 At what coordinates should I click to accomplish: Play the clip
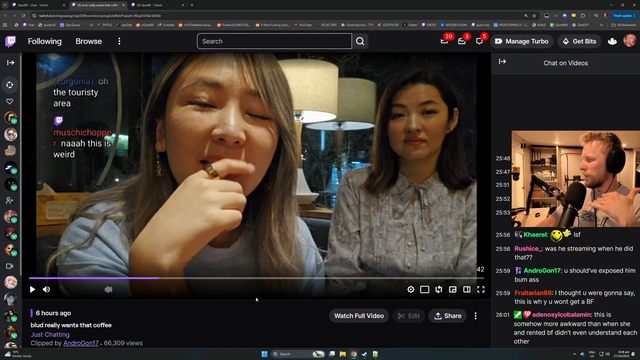coord(32,289)
